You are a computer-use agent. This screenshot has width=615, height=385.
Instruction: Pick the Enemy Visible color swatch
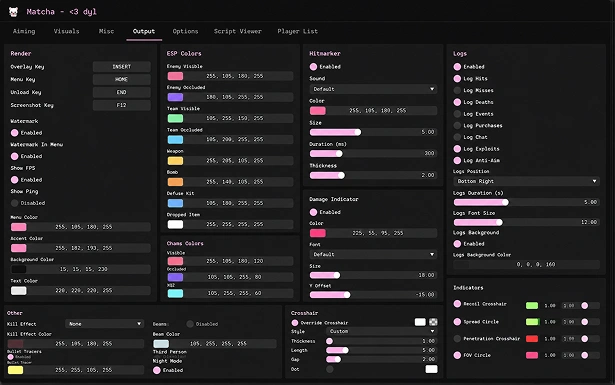tap(175, 76)
